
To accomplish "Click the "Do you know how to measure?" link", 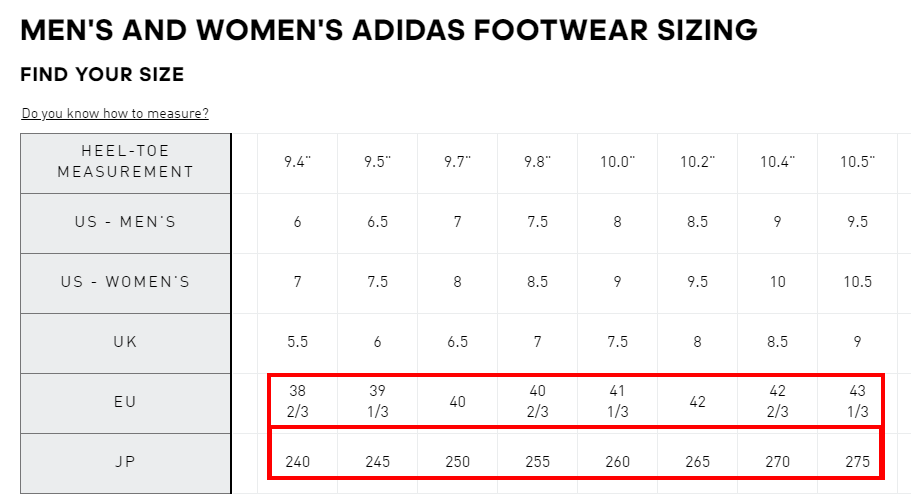I will (x=115, y=114).
